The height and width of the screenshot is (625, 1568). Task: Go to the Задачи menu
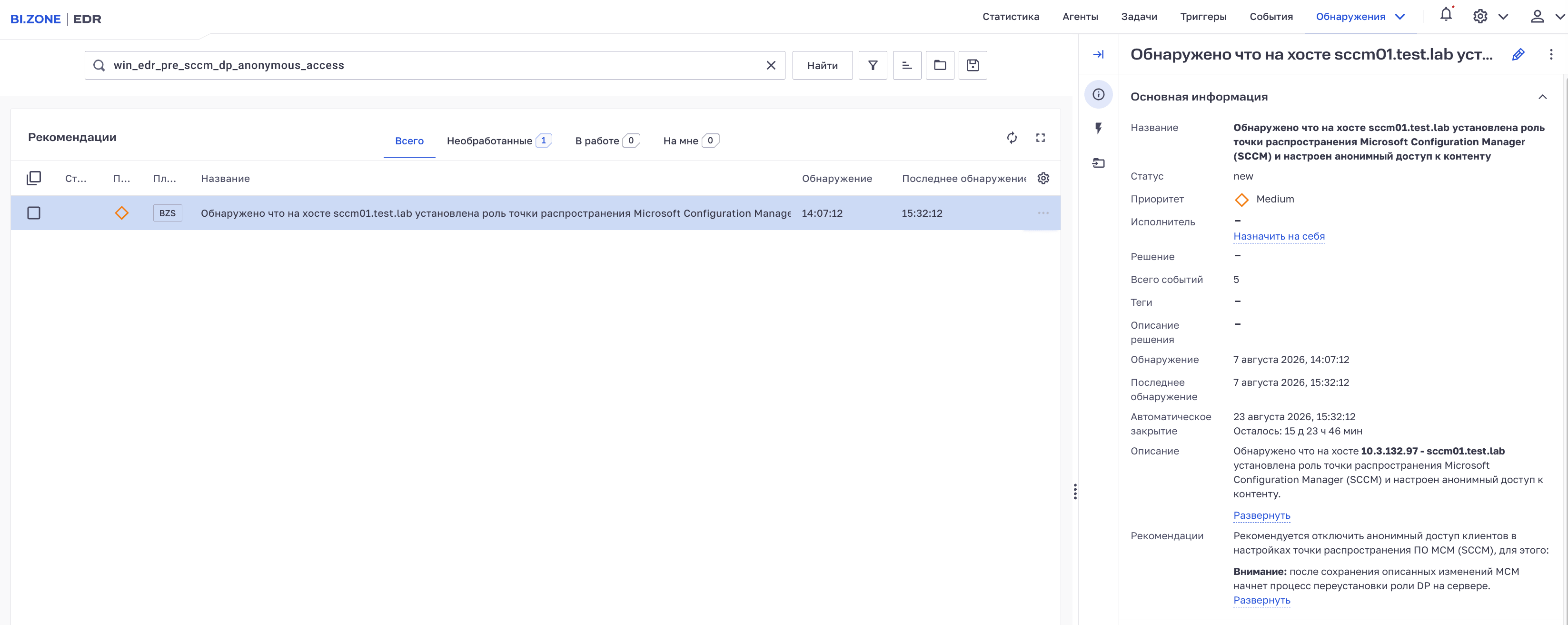(1139, 17)
